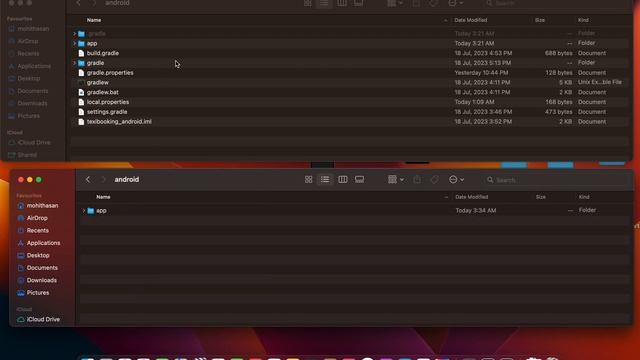The width and height of the screenshot is (640, 360).
Task: Open Shared in back window sidebar
Action: (x=22, y=155)
